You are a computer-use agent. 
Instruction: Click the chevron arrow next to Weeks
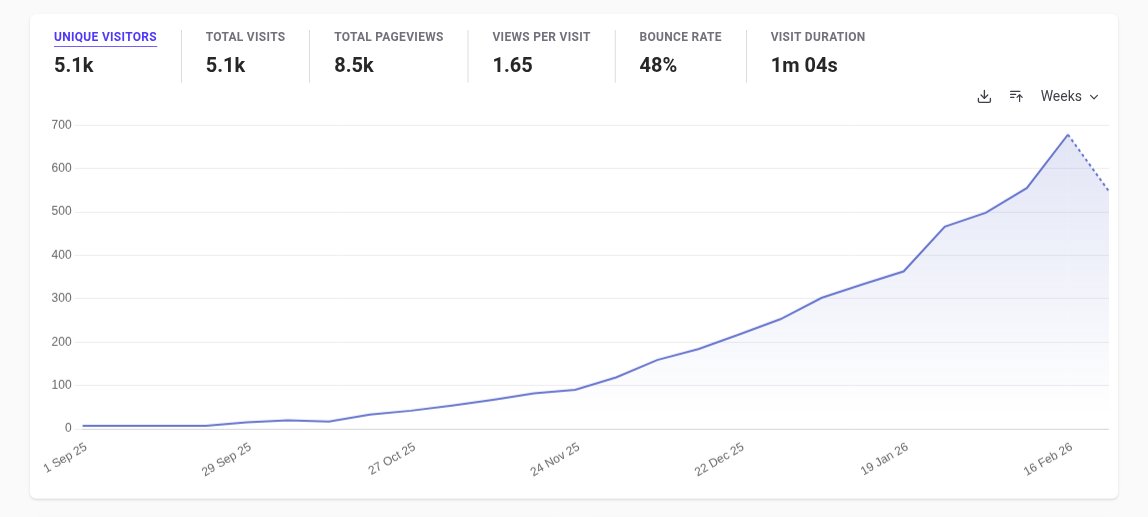click(x=1094, y=97)
